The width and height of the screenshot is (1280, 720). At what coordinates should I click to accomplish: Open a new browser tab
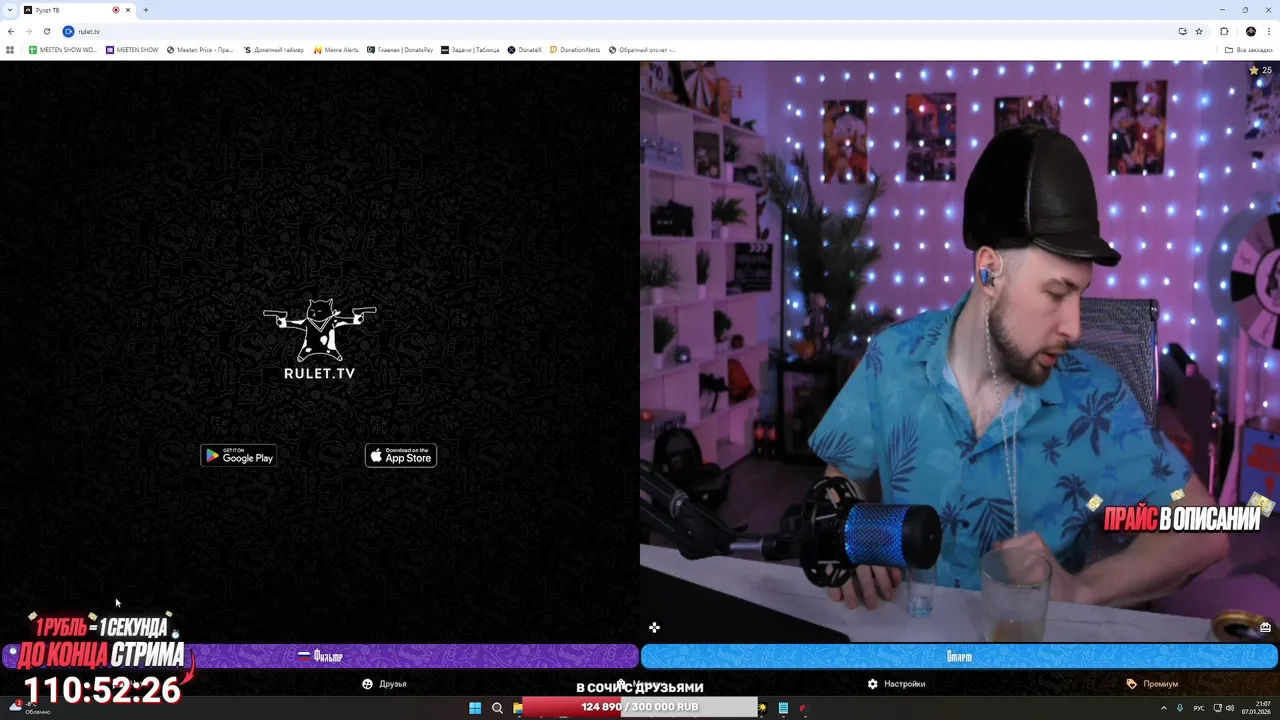[x=146, y=10]
